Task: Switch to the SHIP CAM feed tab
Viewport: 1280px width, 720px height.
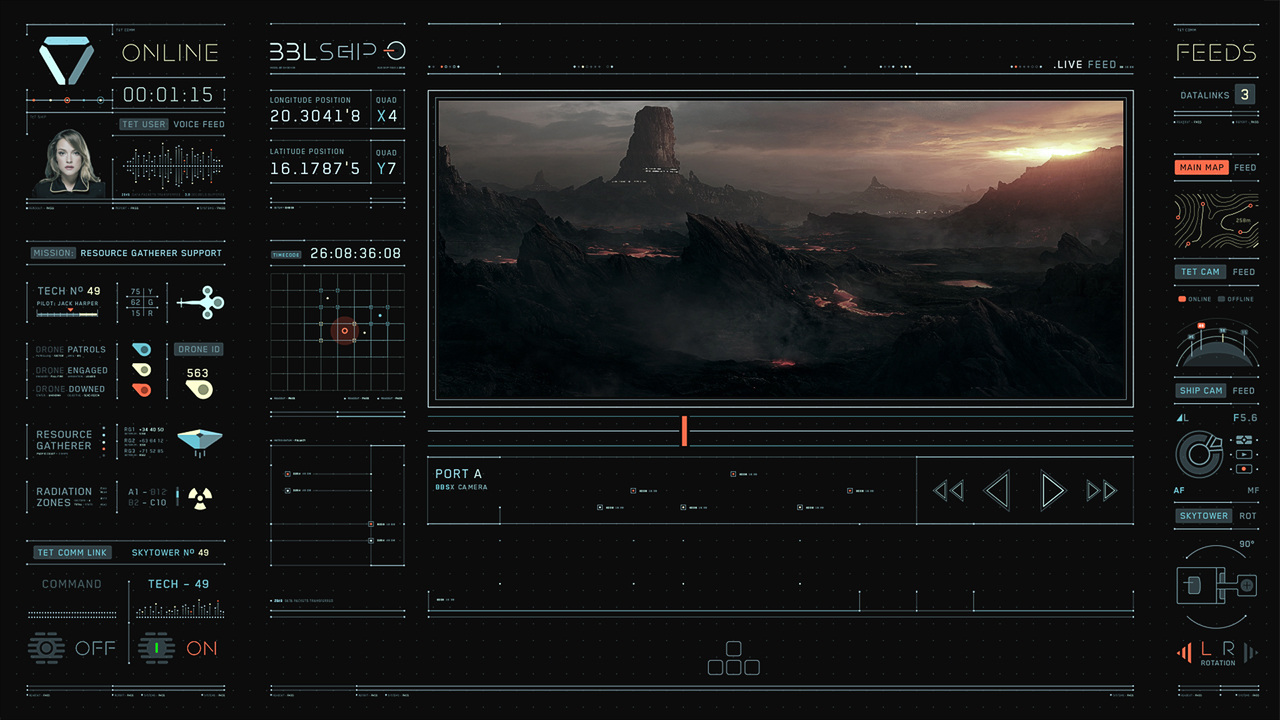Action: coord(1200,390)
